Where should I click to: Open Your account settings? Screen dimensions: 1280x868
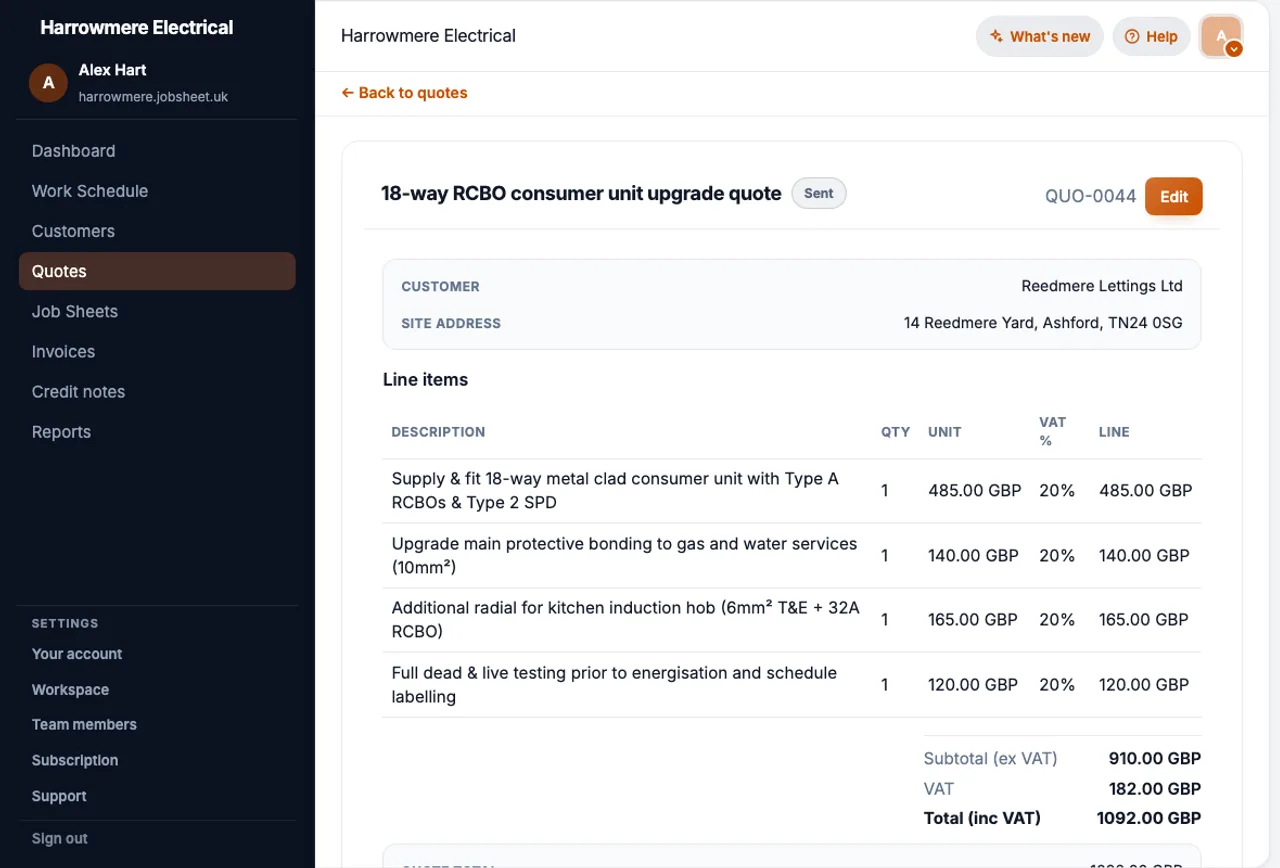pos(77,654)
